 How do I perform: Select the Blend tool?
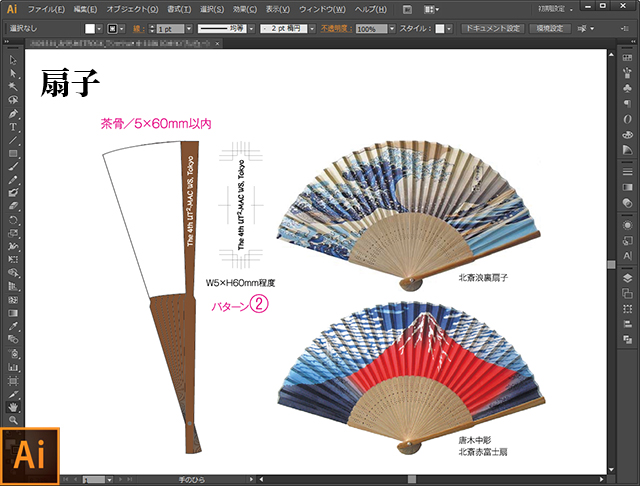click(x=13, y=339)
